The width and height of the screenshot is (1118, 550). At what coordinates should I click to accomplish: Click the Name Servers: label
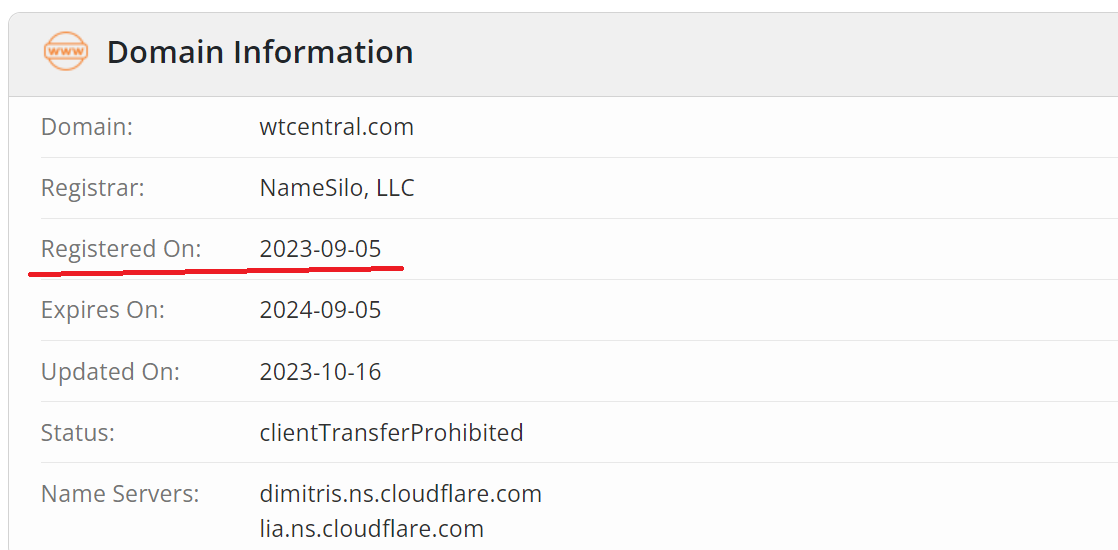tap(120, 494)
